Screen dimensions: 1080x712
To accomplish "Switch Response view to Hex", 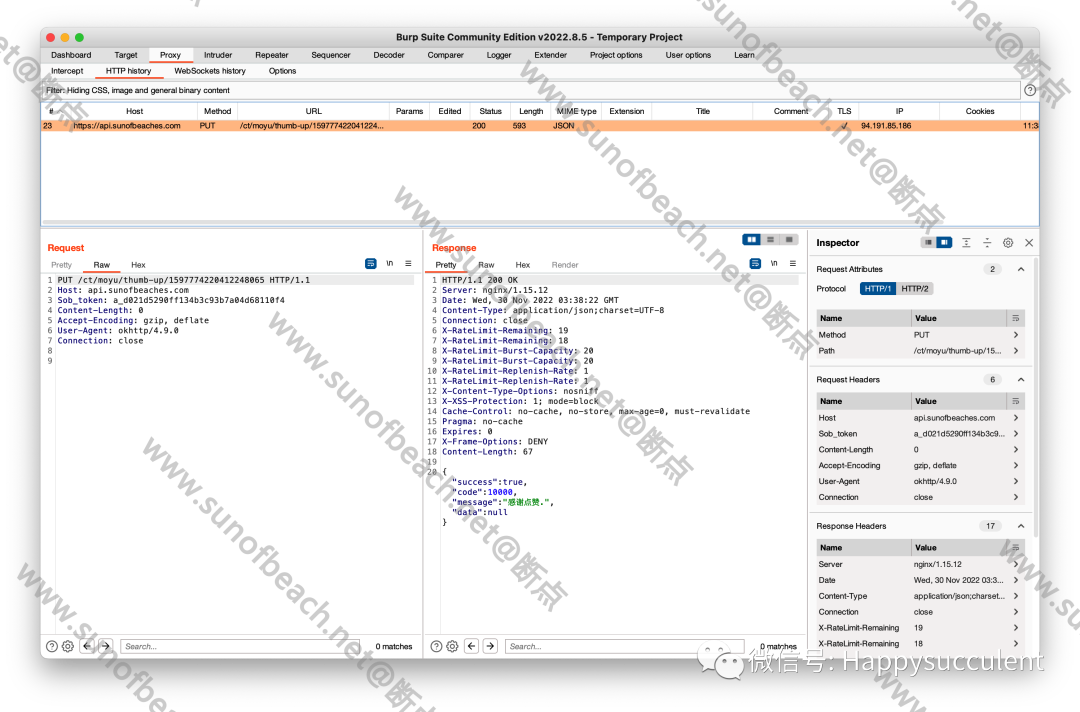I will coord(523,265).
